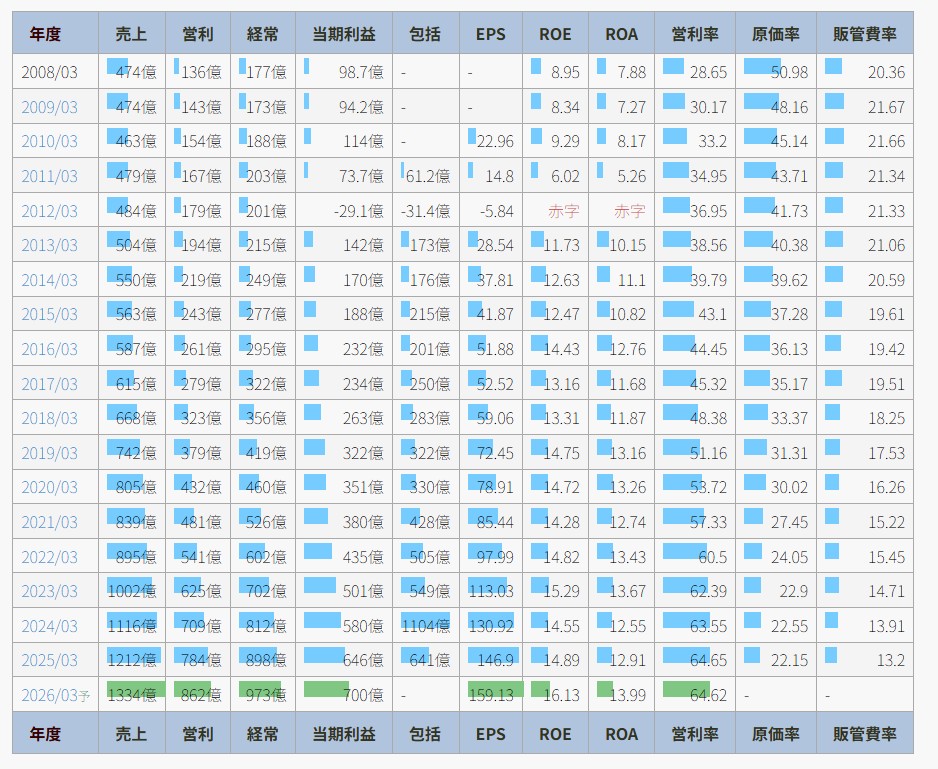Image resolution: width=938 pixels, height=769 pixels.
Task: Select the 2008/03 year cell
Action: (55, 72)
